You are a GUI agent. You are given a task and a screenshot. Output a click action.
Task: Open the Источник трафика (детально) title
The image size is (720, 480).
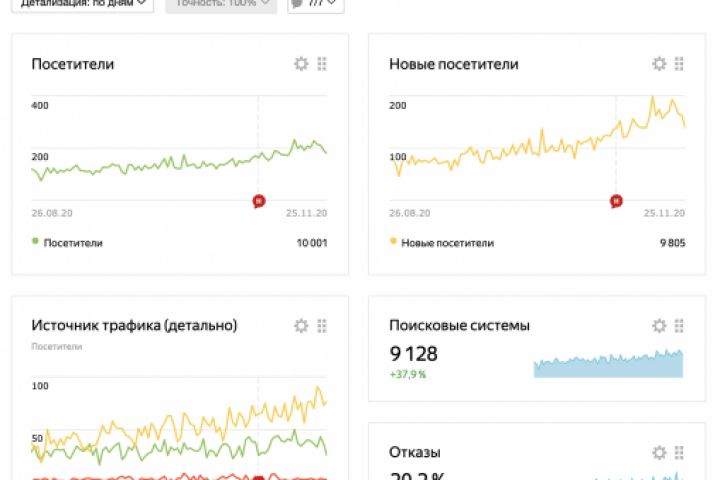pos(134,325)
